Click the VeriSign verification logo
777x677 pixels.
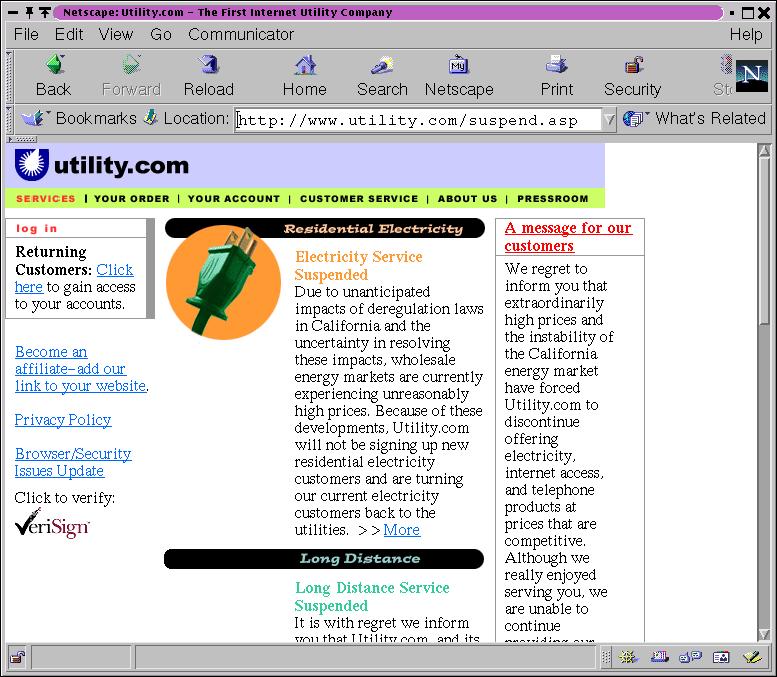pos(52,523)
